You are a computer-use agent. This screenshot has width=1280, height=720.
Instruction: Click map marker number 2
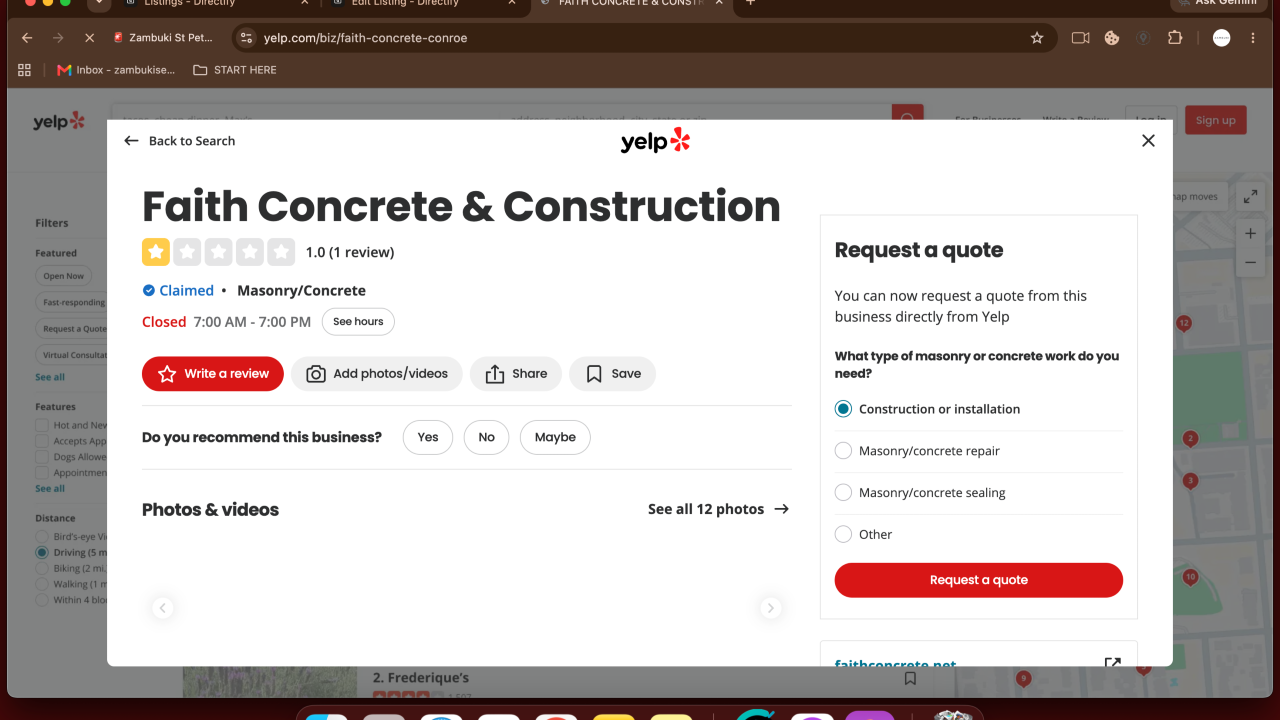1190,438
